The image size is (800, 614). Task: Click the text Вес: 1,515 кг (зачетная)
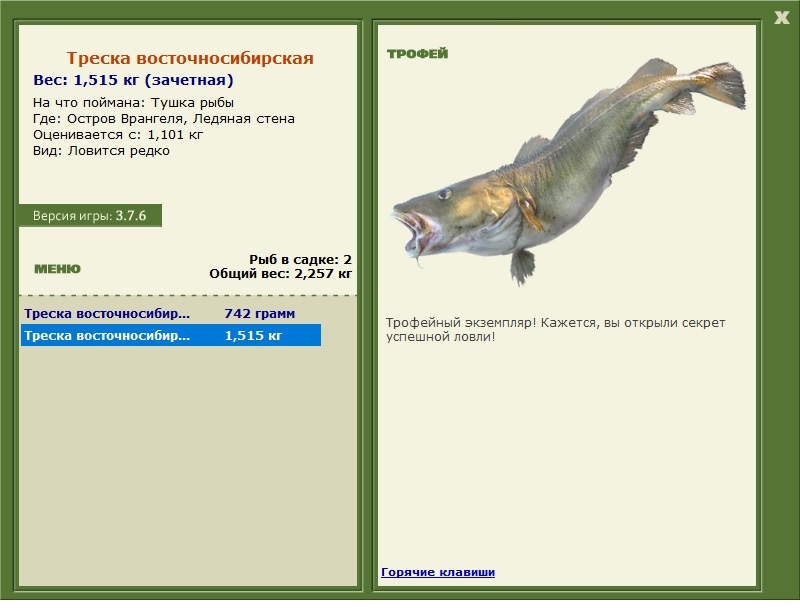tap(133, 80)
